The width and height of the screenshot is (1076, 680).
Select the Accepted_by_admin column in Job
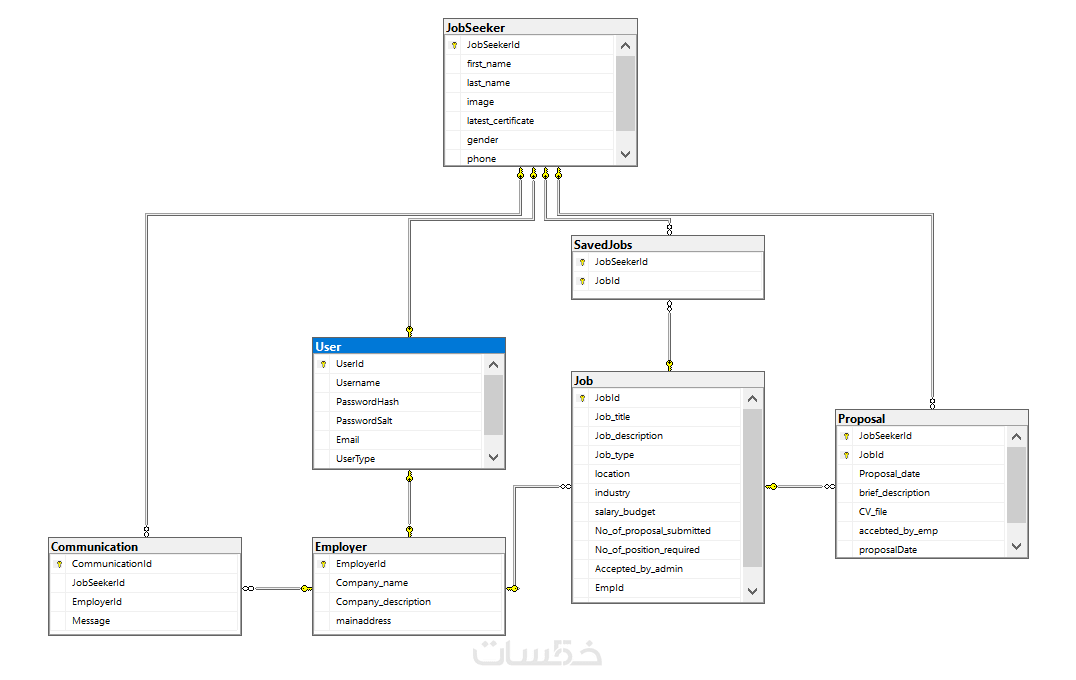pos(657,569)
